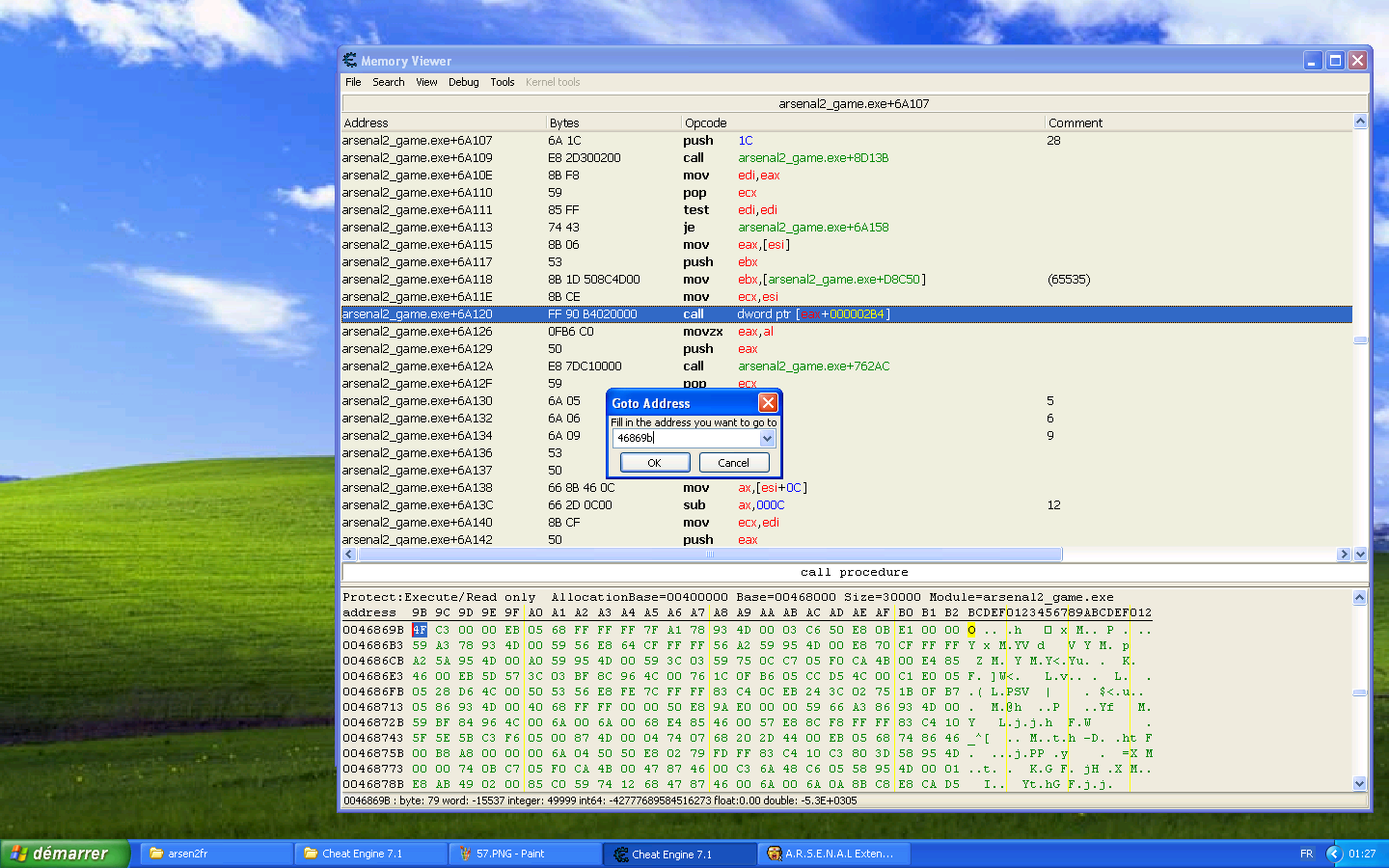Expand the address history dropdown

coord(767,438)
